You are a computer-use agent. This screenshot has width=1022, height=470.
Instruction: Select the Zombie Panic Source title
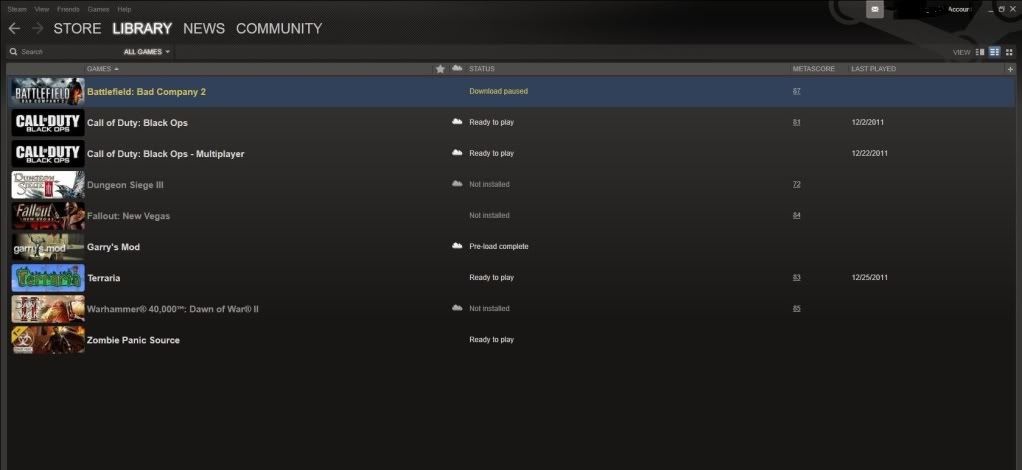point(133,340)
